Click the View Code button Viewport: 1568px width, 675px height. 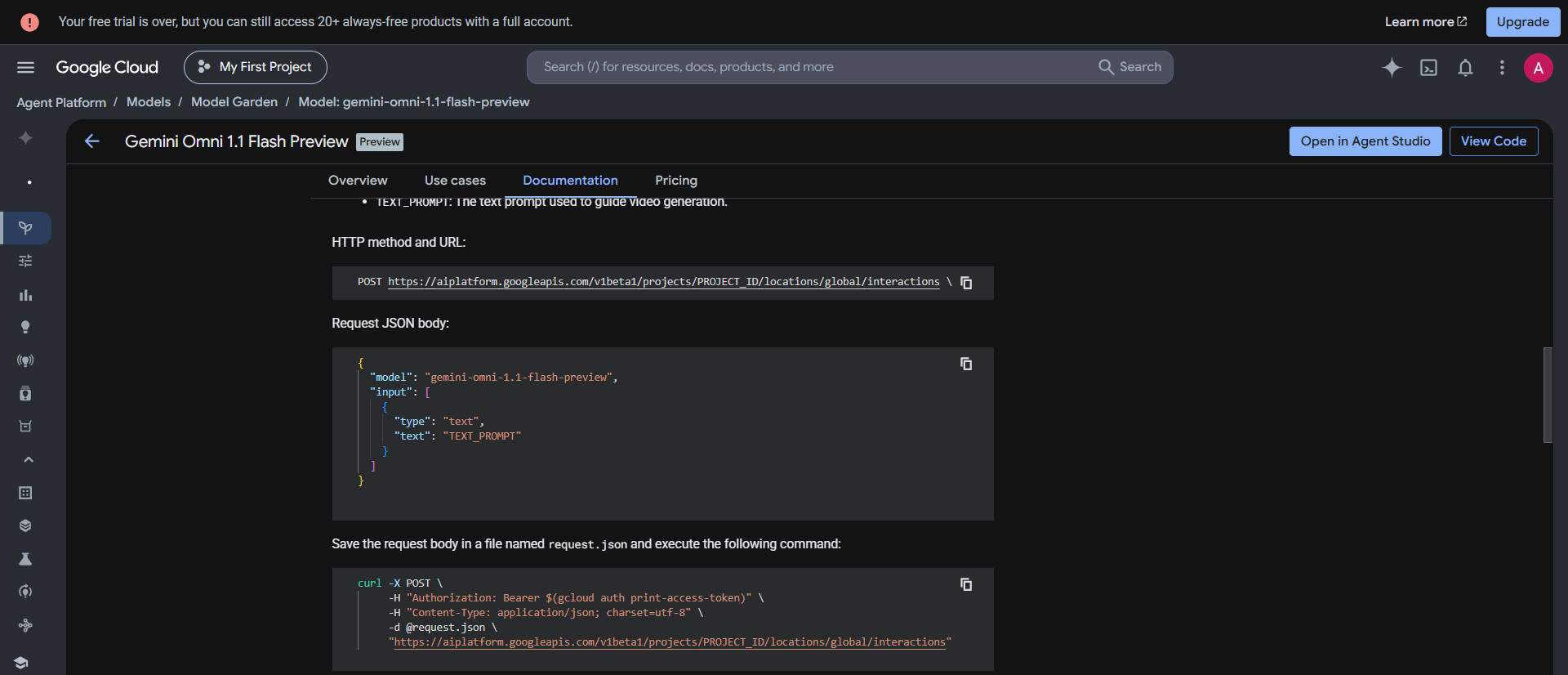coord(1494,141)
